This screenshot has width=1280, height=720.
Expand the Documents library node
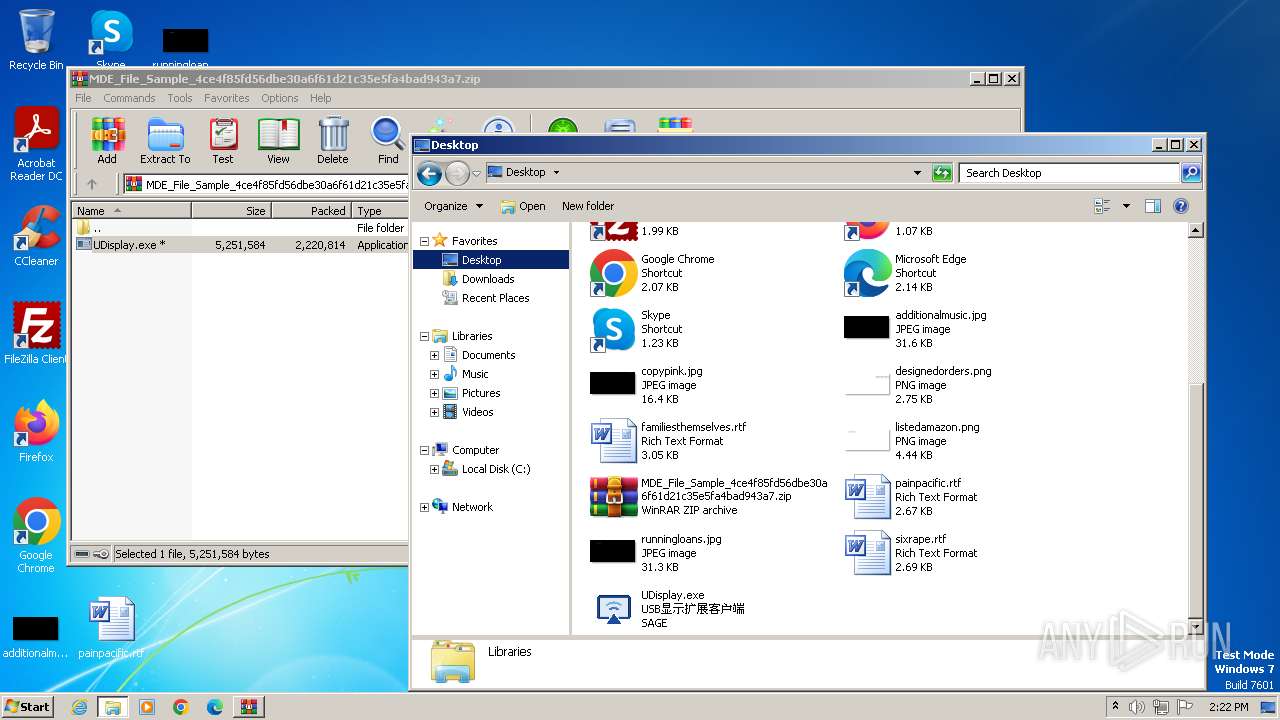coord(434,355)
